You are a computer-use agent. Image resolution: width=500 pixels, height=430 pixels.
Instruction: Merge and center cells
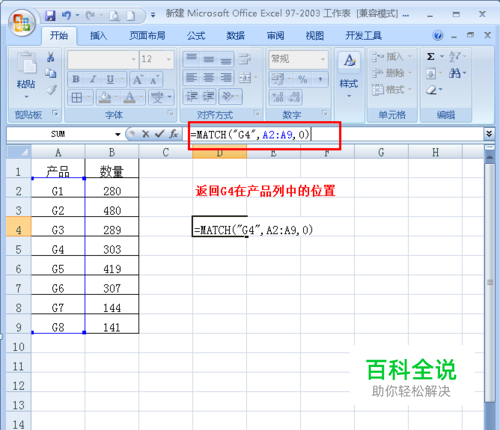(x=245, y=78)
